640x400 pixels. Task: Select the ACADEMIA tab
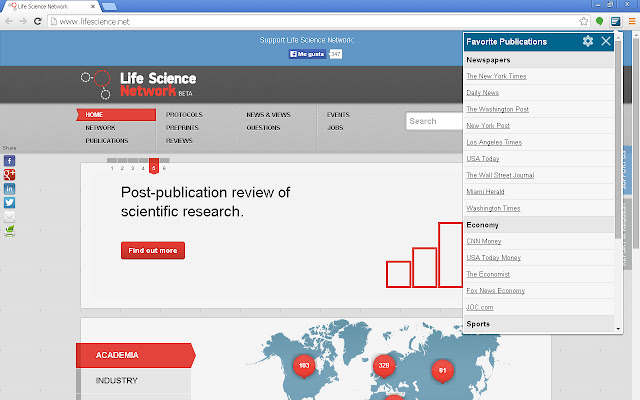coord(136,355)
